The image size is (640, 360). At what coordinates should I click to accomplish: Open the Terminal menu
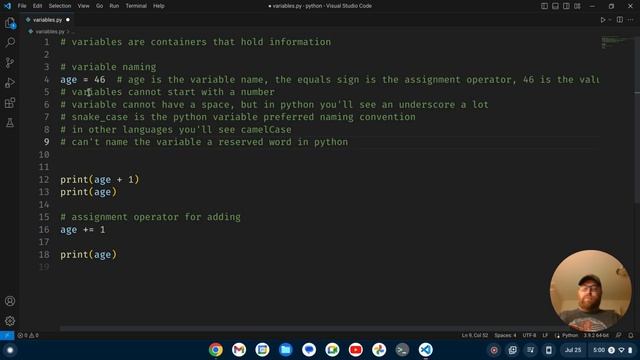(136, 6)
